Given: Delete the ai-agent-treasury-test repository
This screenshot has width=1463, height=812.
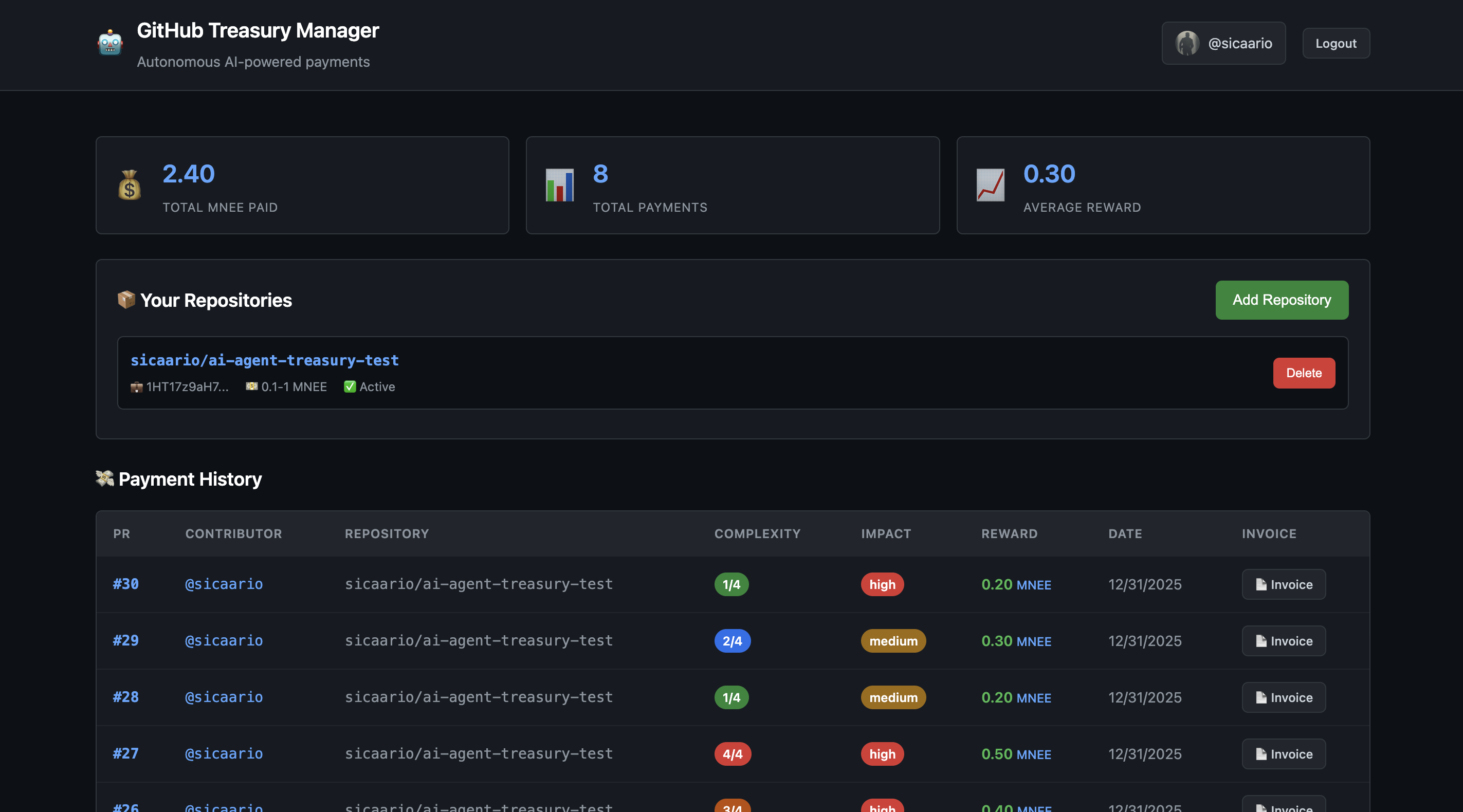Looking at the screenshot, I should [x=1304, y=373].
